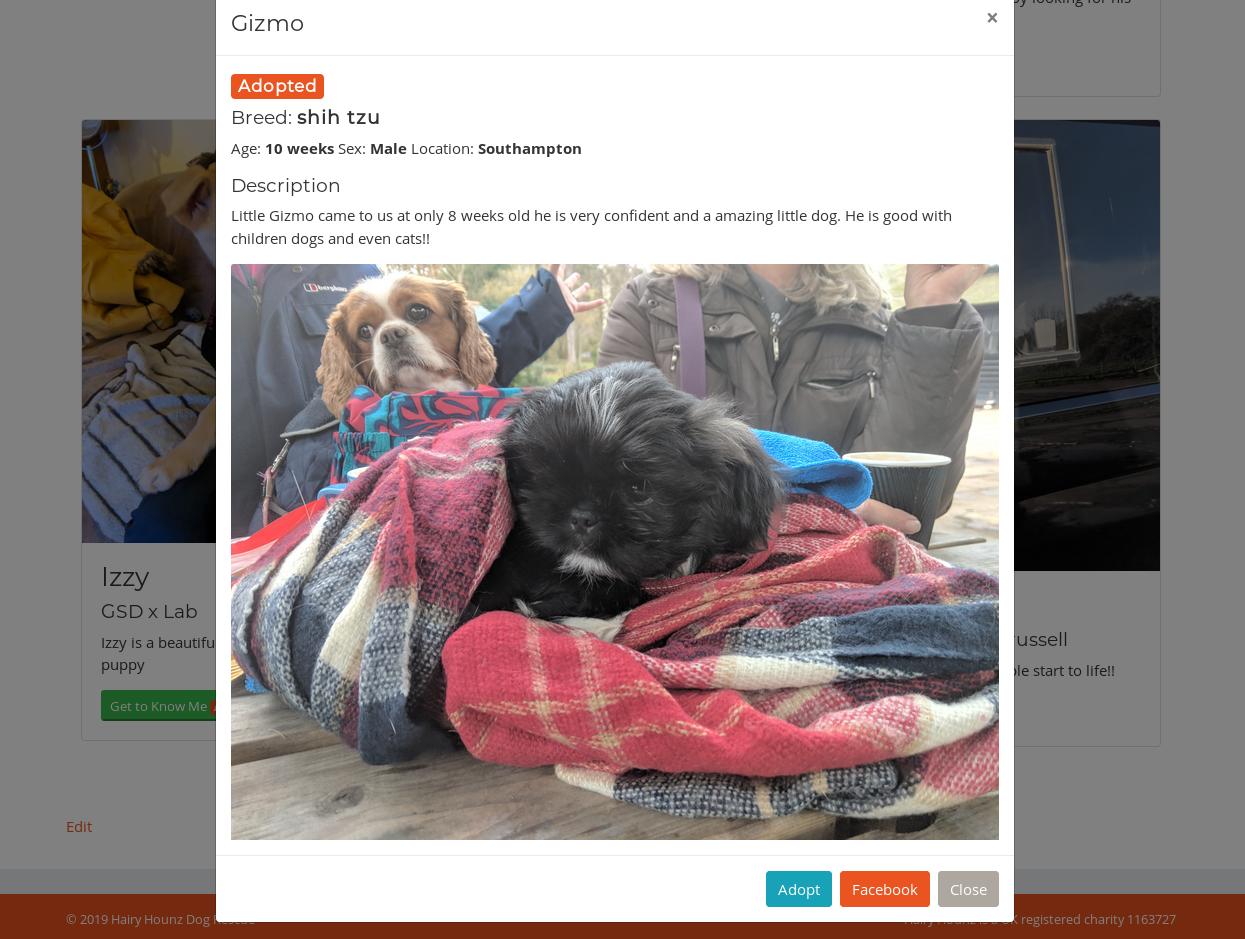Click the Southampton location text
The width and height of the screenshot is (1245, 939).
click(530, 148)
